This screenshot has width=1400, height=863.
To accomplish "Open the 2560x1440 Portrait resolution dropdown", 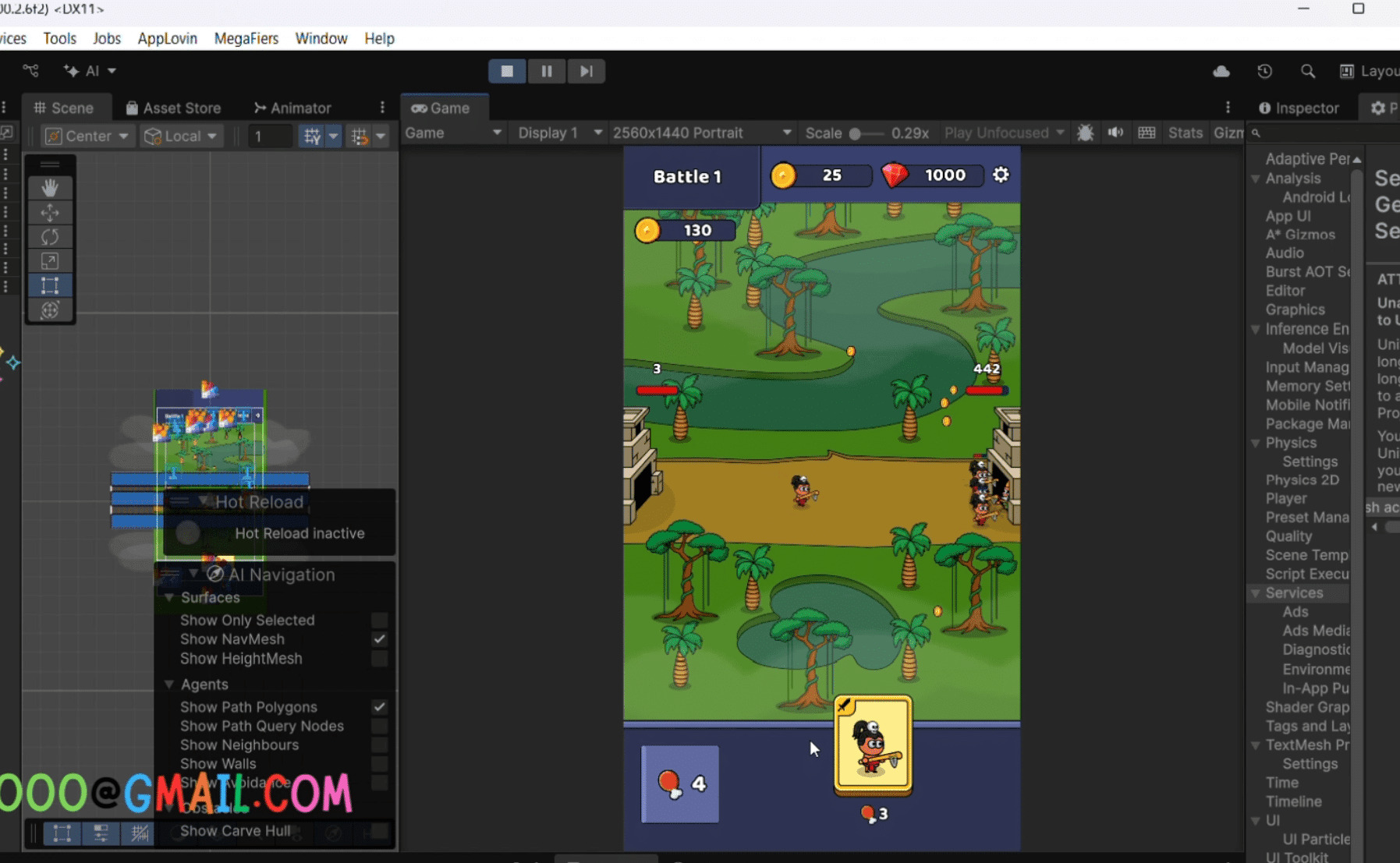I will (x=702, y=133).
